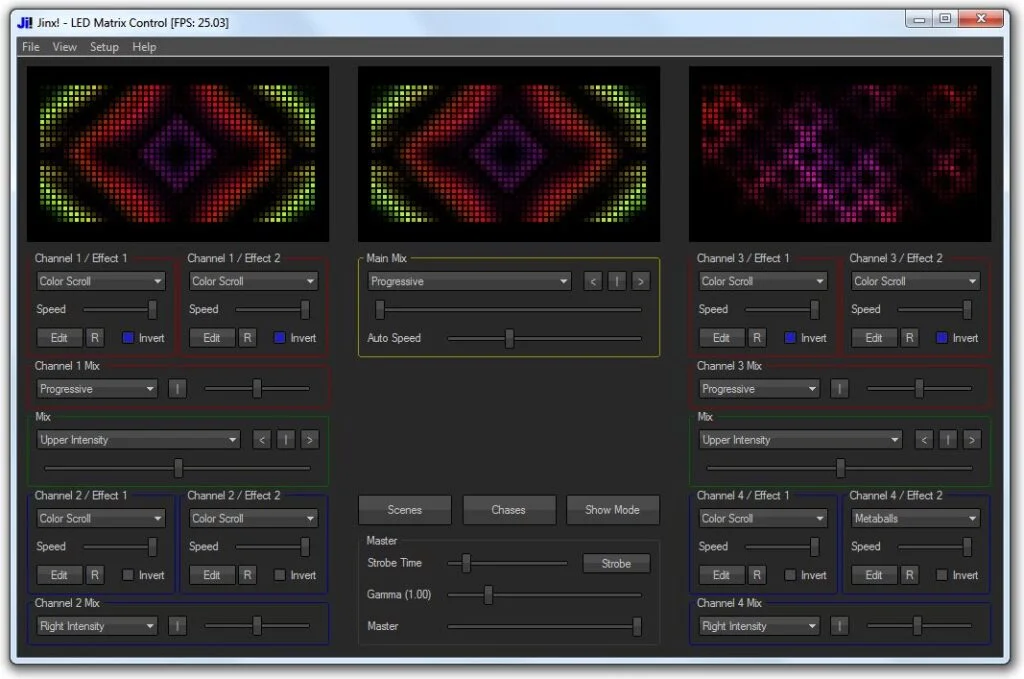Open Channel 3 Mix Progressive dropdown
The image size is (1024, 679).
click(x=759, y=389)
